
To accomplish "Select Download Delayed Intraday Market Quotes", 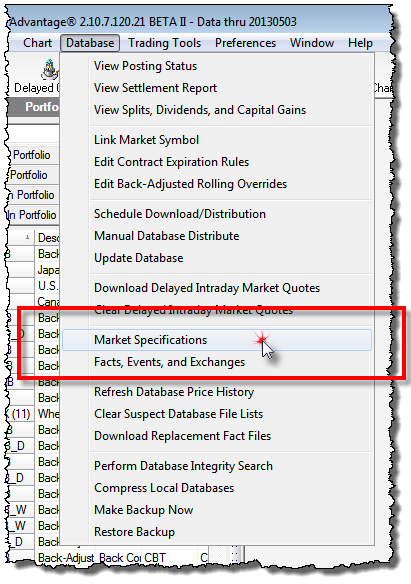I will [x=218, y=288].
